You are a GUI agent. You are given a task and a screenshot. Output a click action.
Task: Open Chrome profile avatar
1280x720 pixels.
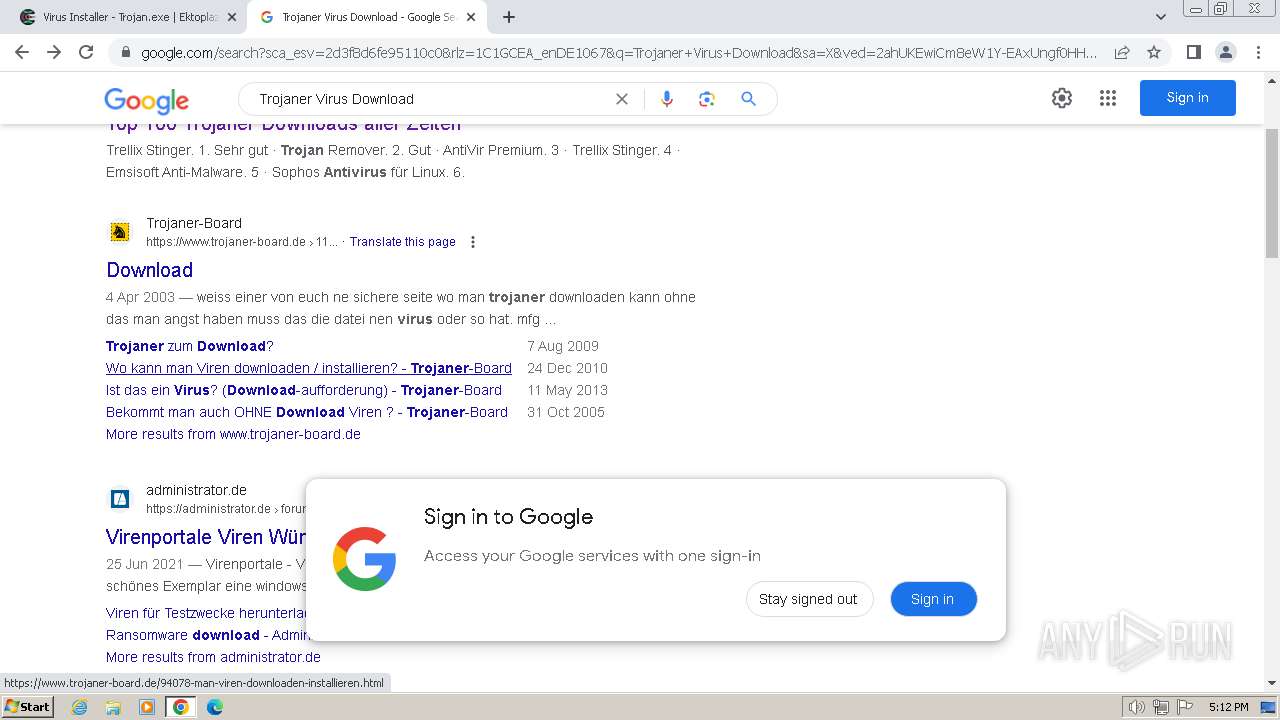1226,52
